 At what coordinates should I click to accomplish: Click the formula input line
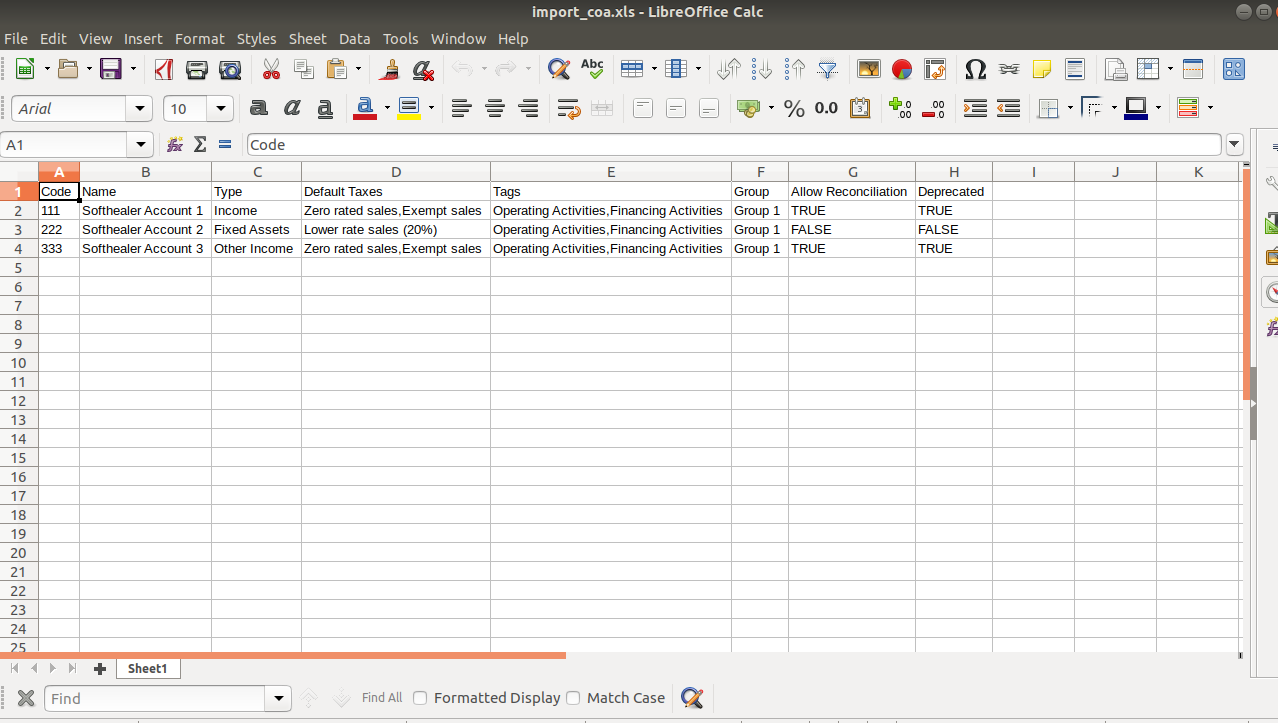pos(734,145)
